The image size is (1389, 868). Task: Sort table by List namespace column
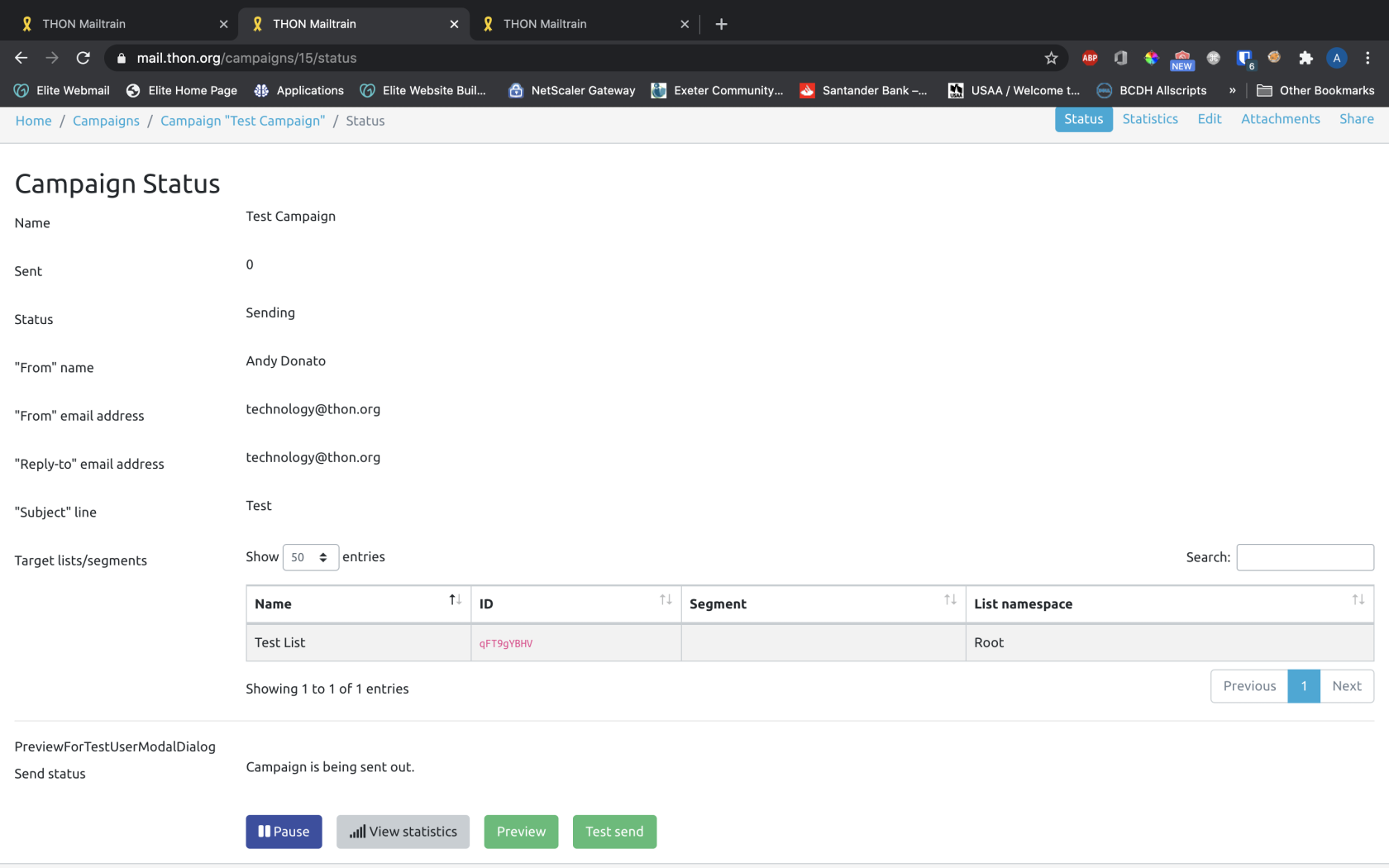coord(1170,603)
